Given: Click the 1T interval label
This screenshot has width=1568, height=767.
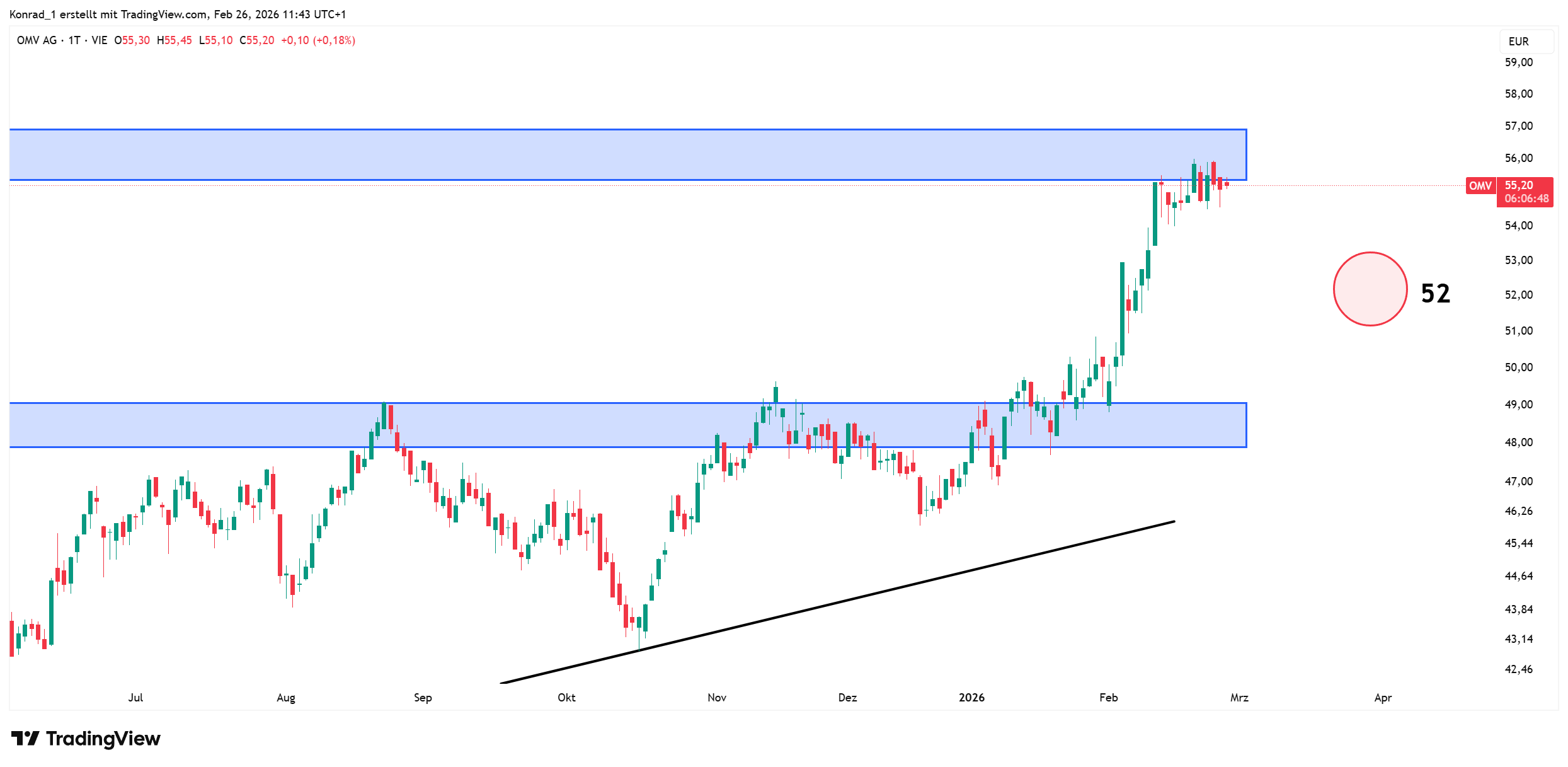Looking at the screenshot, I should 74,40.
